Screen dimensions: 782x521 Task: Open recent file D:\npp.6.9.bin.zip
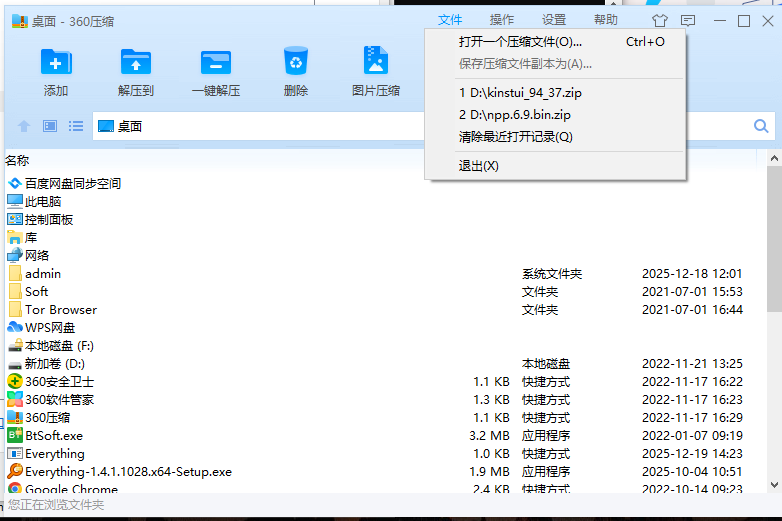pyautogui.click(x=556, y=115)
